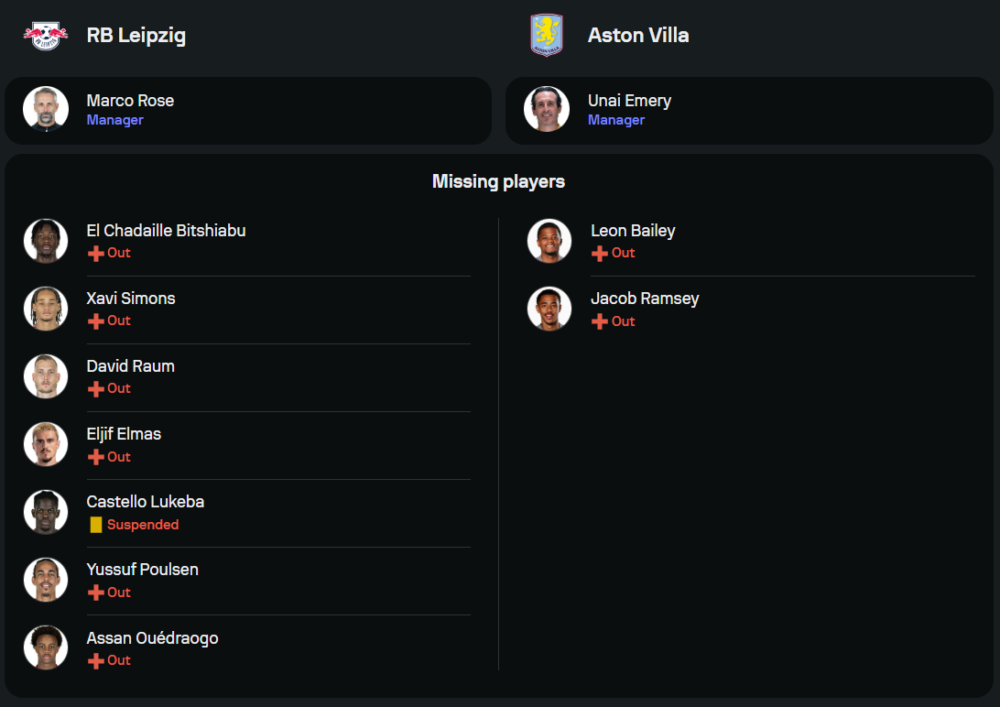Click the RB Leipzig club crest
The height and width of the screenshot is (707, 1000).
46,36
